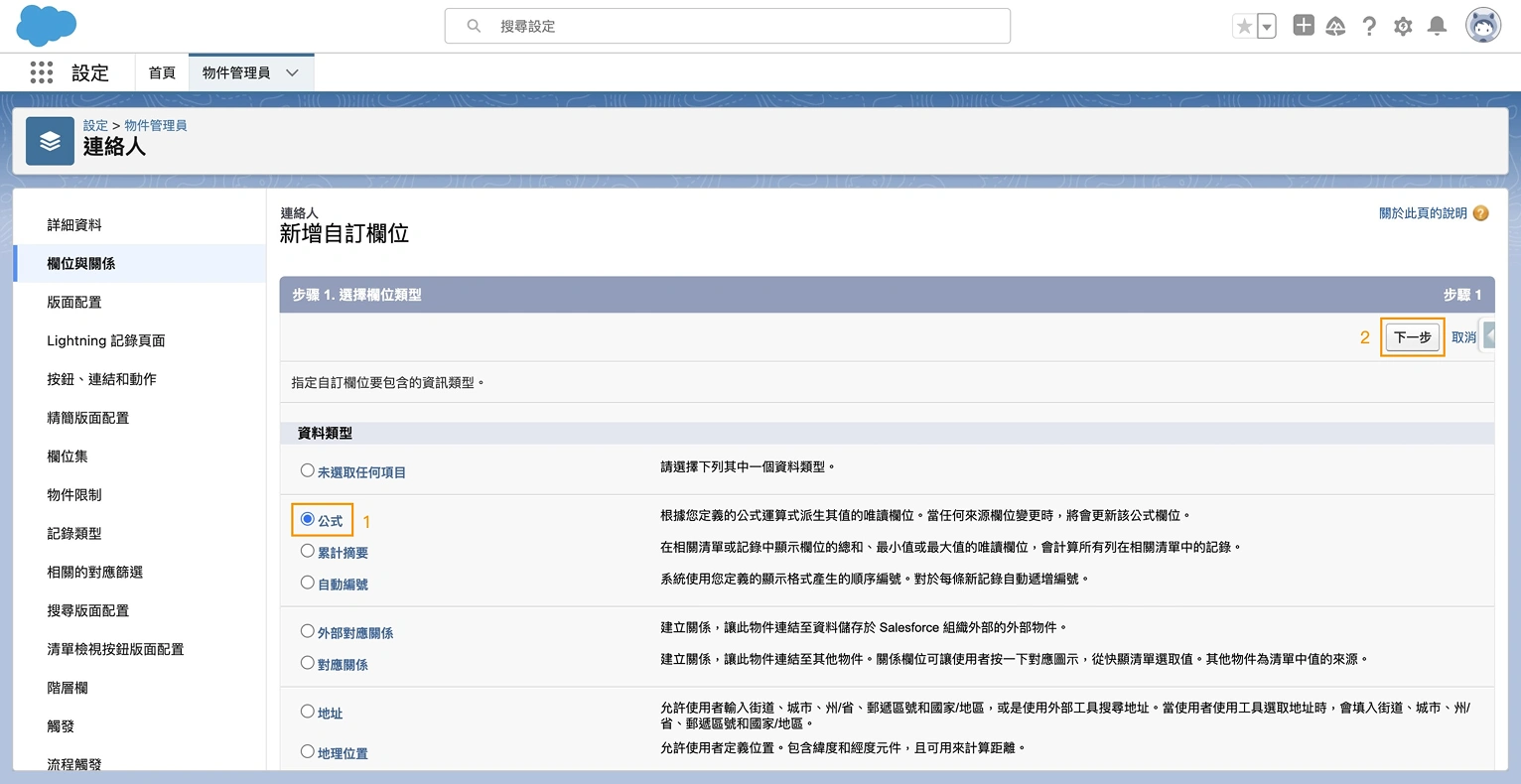This screenshot has width=1521, height=784.
Task: Click the help question mark icon
Action: [x=1370, y=25]
